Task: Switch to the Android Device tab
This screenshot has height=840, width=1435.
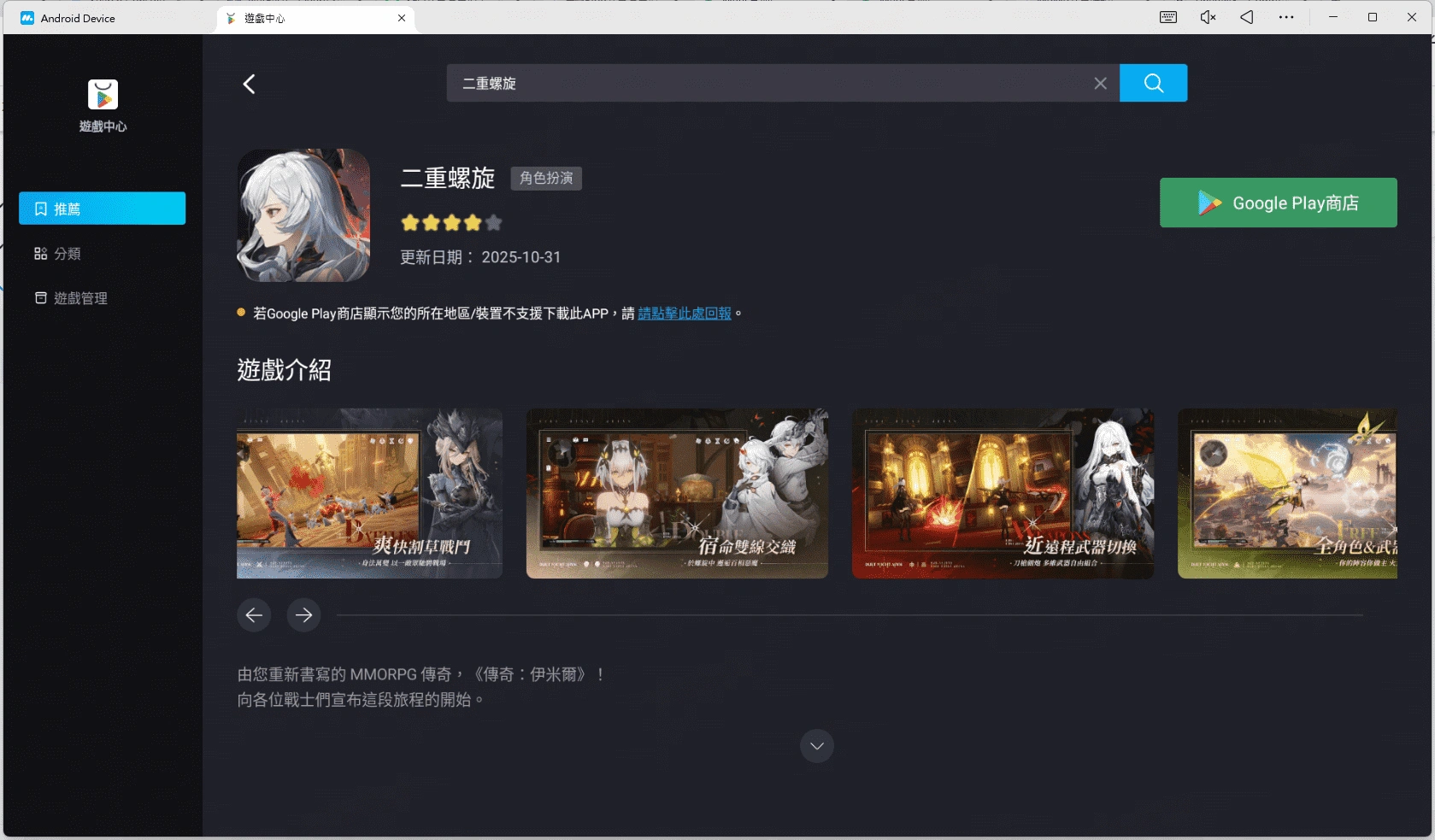Action: [77, 17]
